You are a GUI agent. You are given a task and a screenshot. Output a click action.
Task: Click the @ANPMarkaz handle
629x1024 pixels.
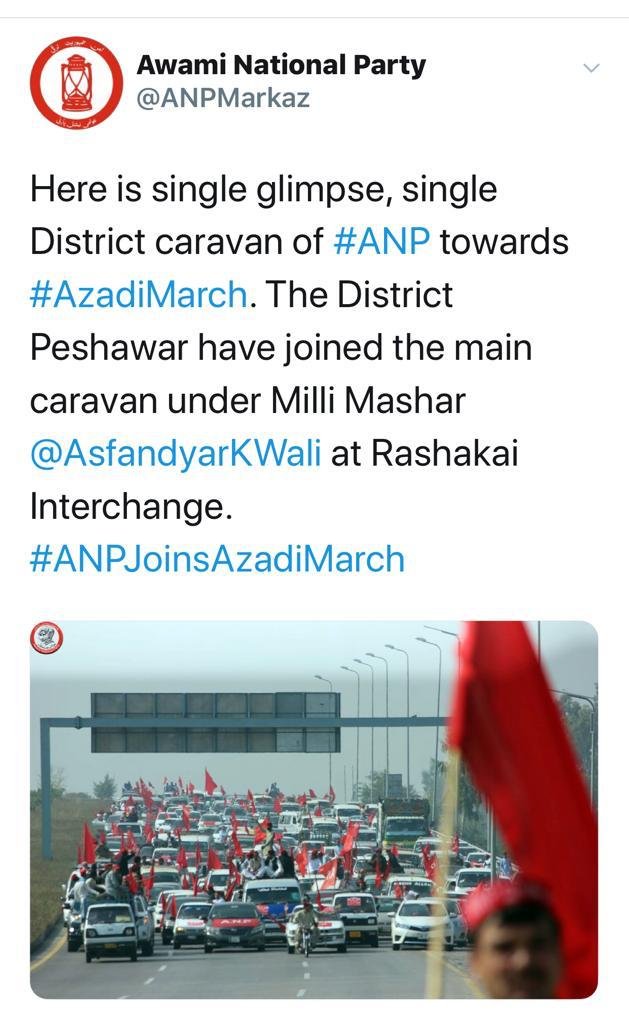point(223,98)
